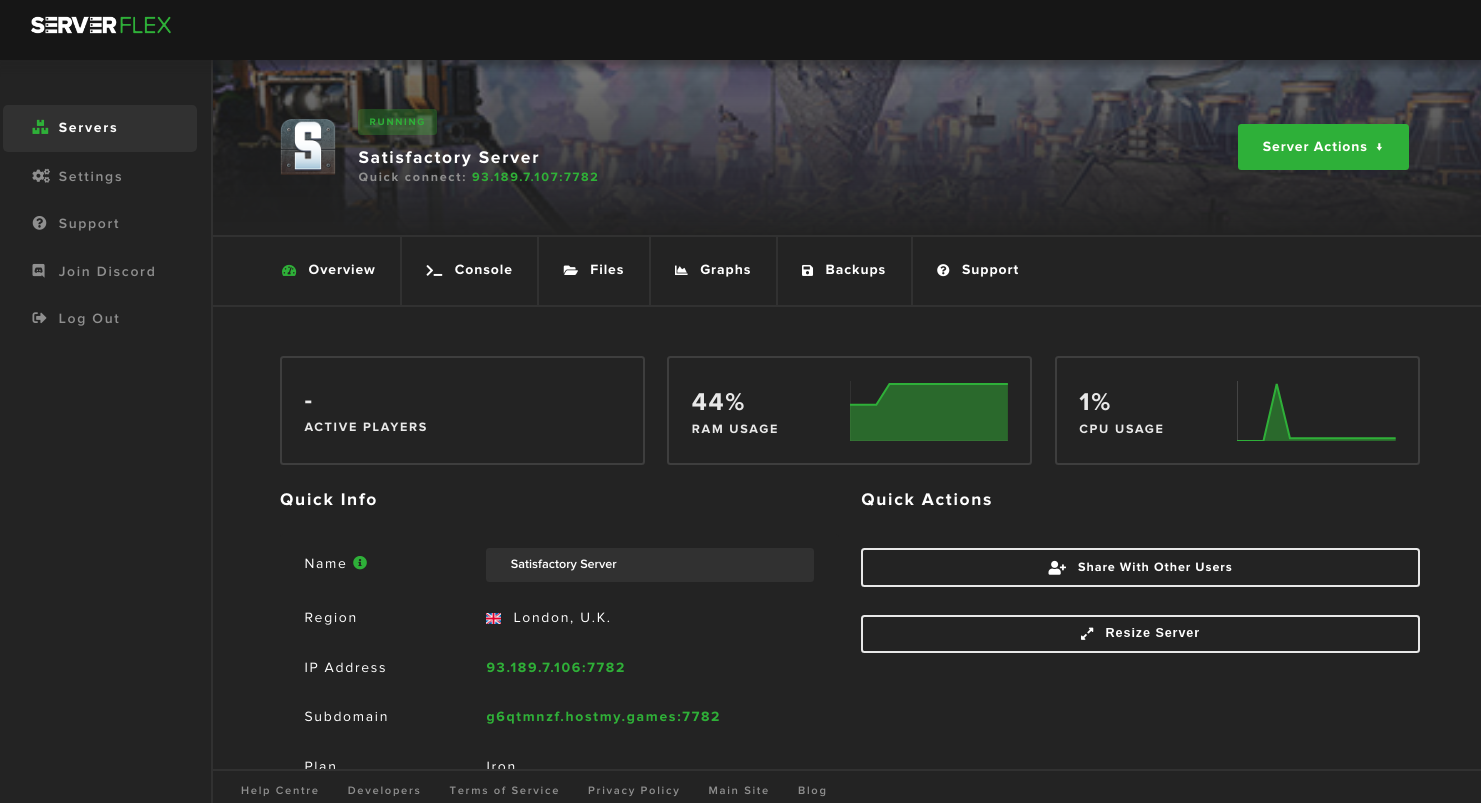This screenshot has height=803, width=1481.
Task: Click the add-user icon in Share button
Action: [1057, 567]
